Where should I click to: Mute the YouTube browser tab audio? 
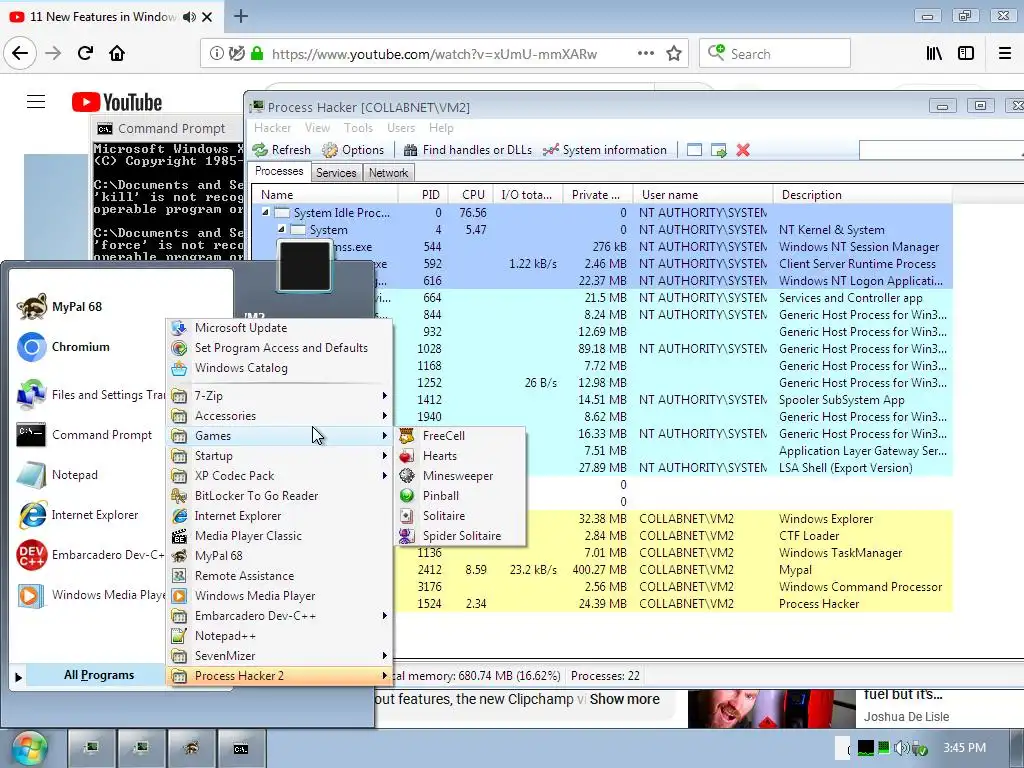point(189,17)
